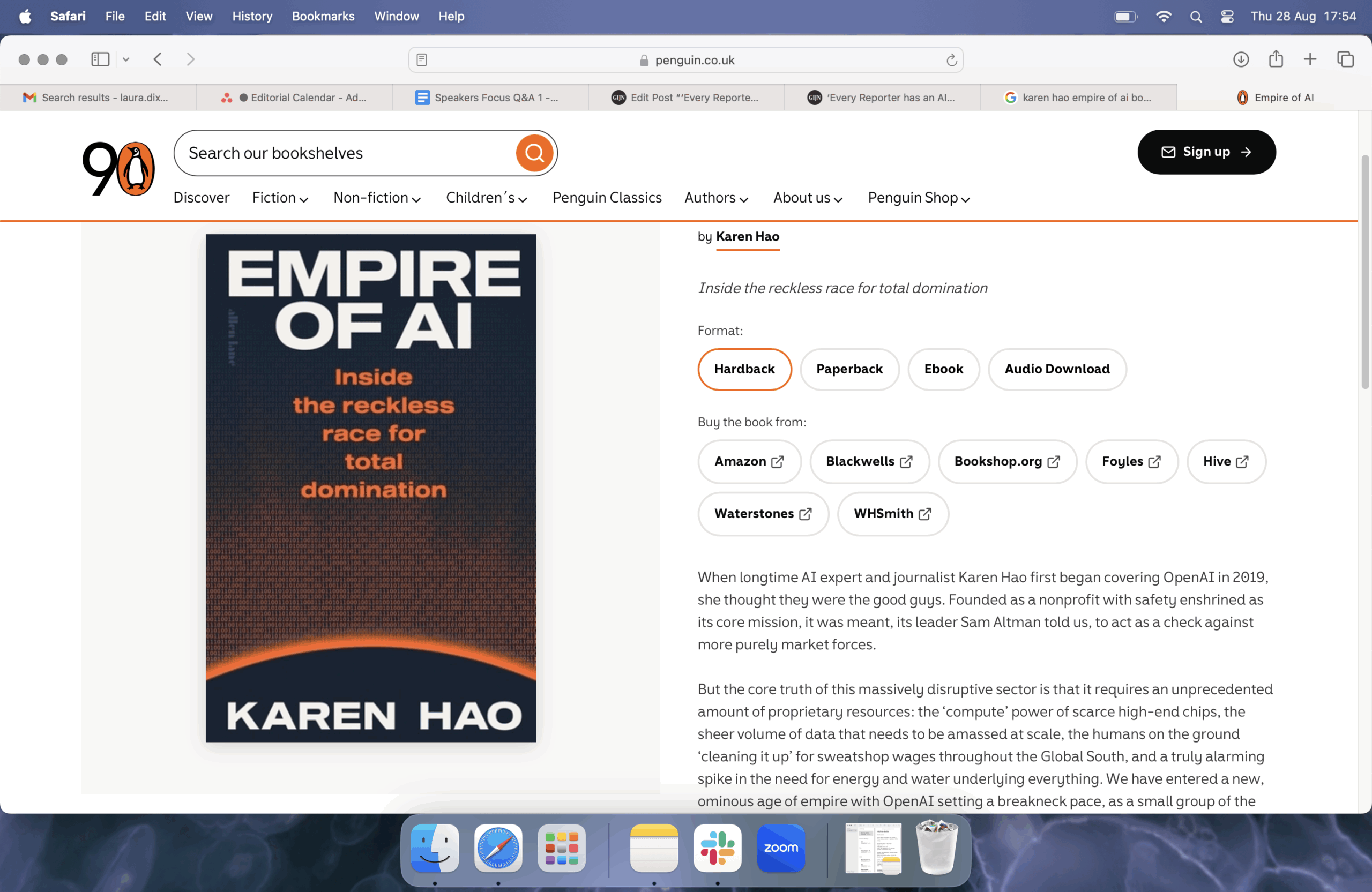Expand the Penguin Shop navigation menu
The width and height of the screenshot is (1372, 892).
coord(919,198)
